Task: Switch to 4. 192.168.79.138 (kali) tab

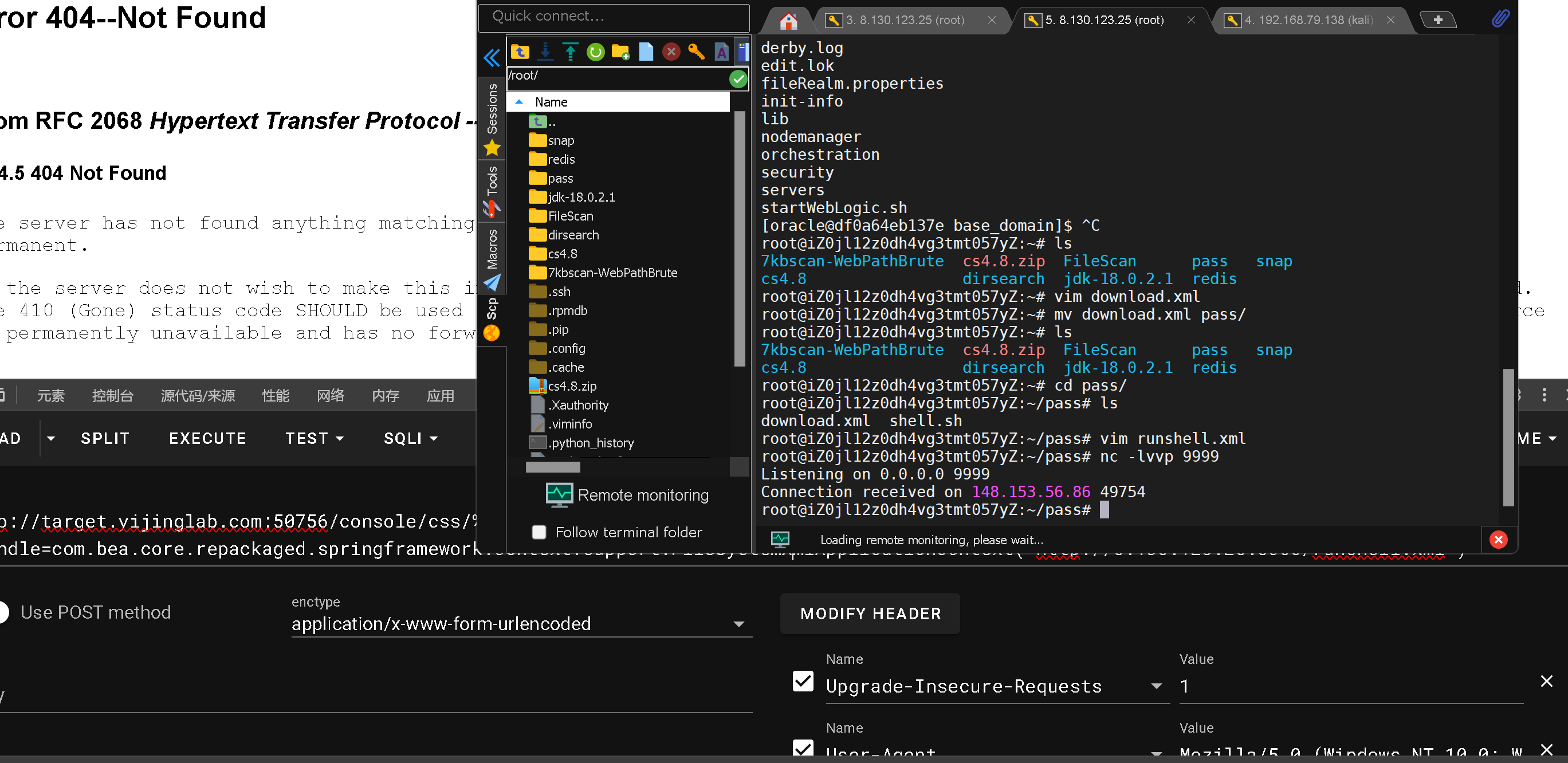Action: pyautogui.click(x=1308, y=20)
